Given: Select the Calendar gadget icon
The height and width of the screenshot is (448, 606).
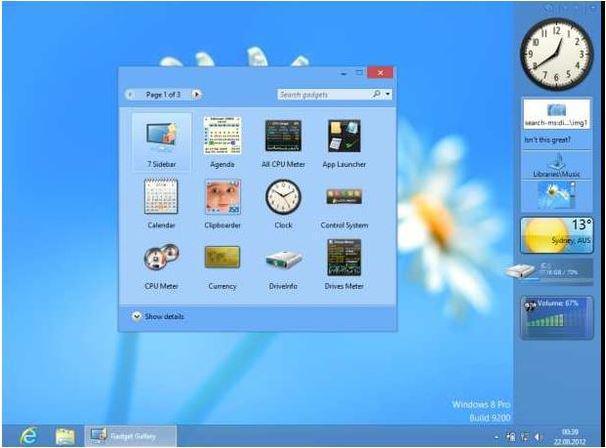Looking at the screenshot, I should point(161,196).
